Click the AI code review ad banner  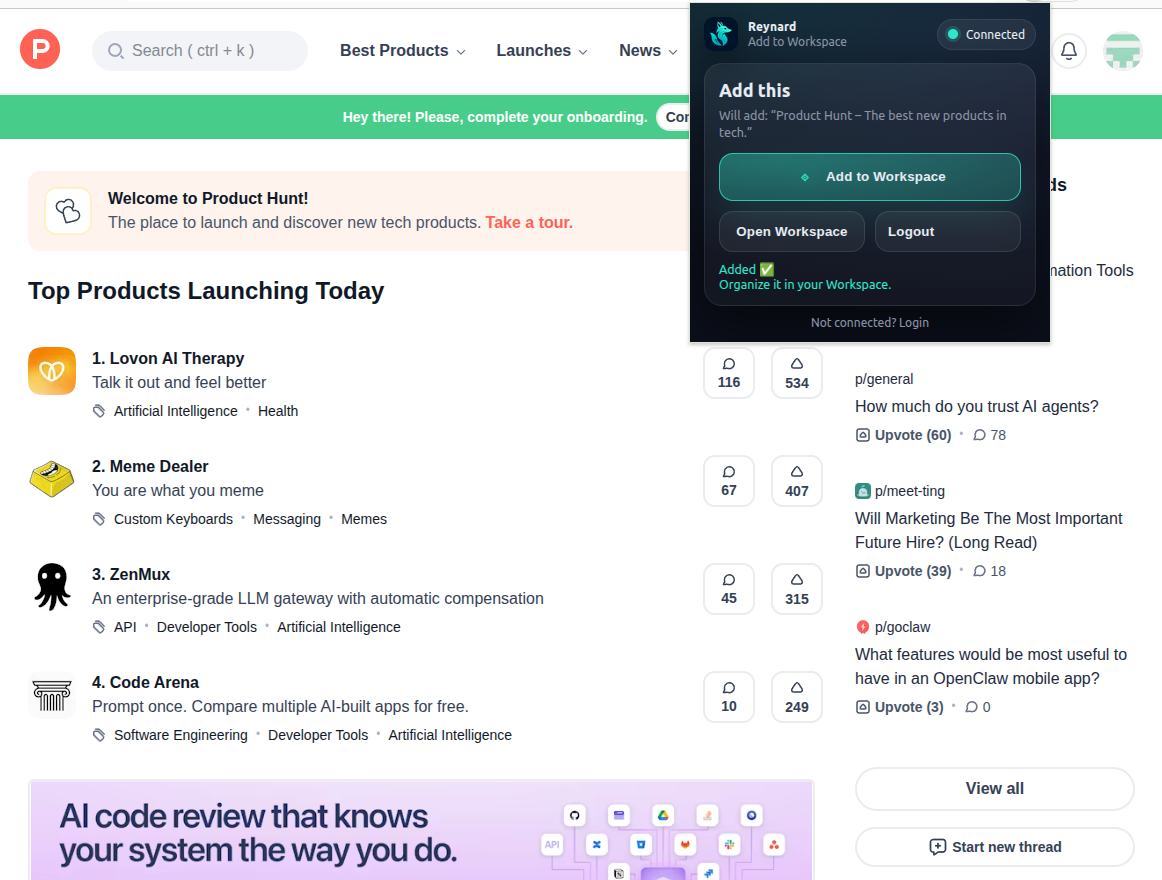pos(421,830)
